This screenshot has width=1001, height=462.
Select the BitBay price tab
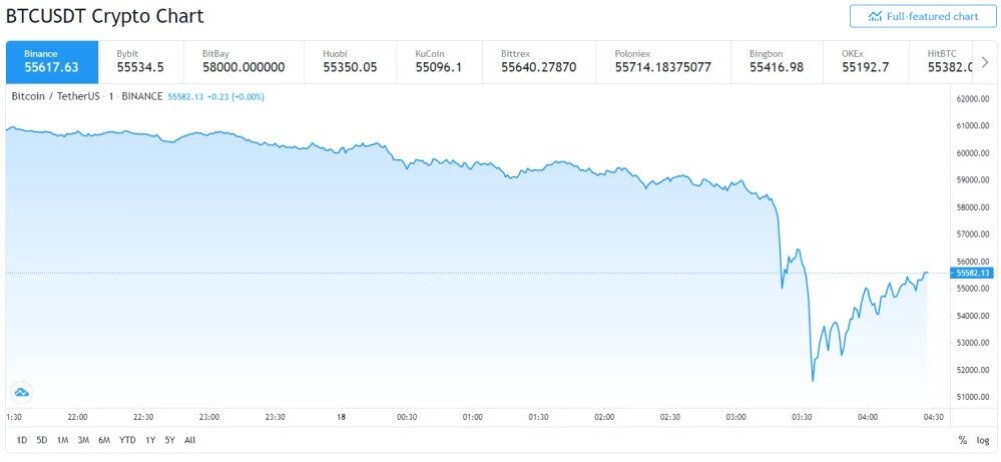244,63
